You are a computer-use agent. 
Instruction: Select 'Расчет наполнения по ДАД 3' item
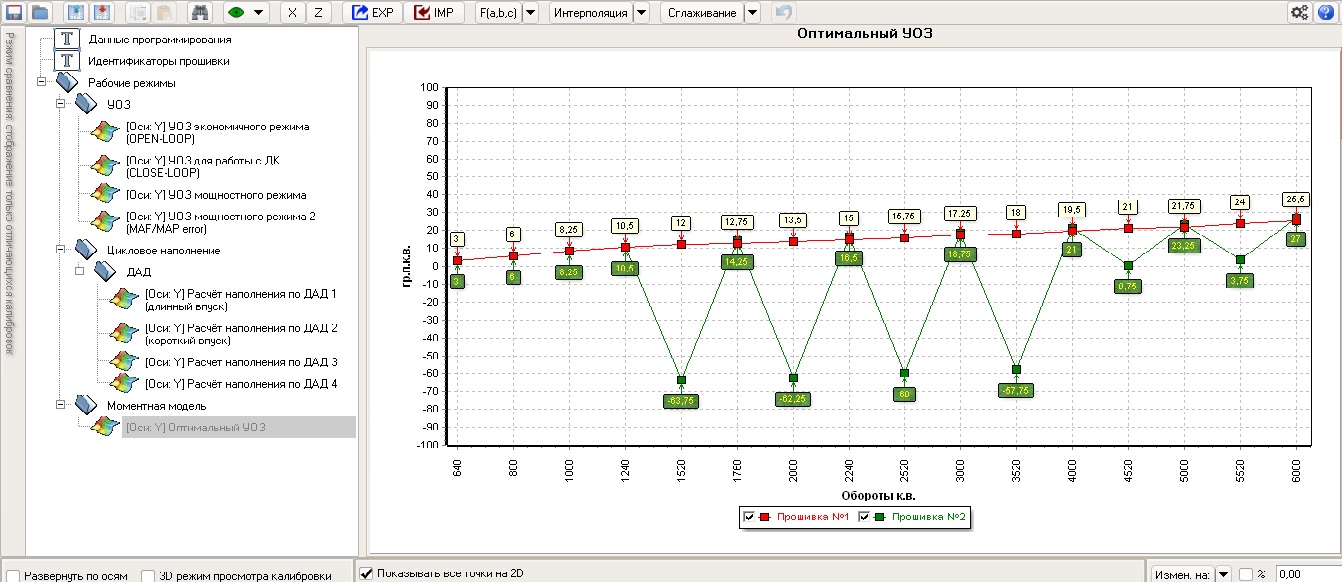[x=241, y=362]
